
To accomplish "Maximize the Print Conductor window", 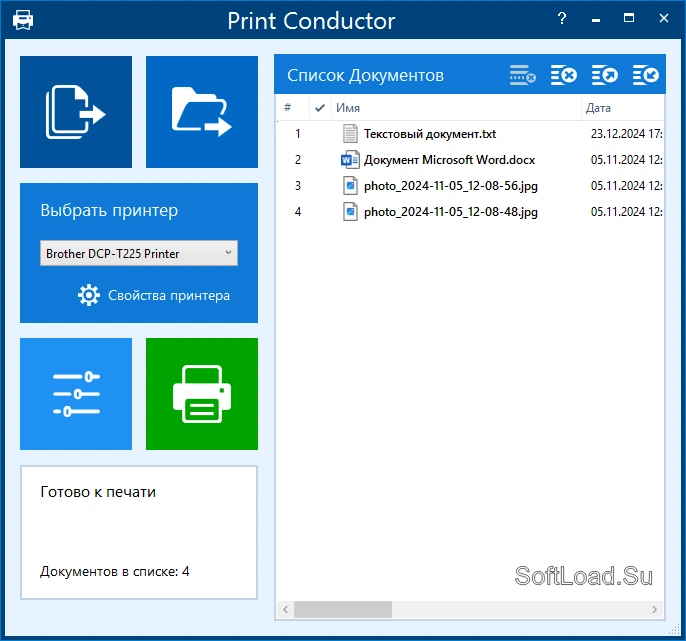I will [x=629, y=18].
